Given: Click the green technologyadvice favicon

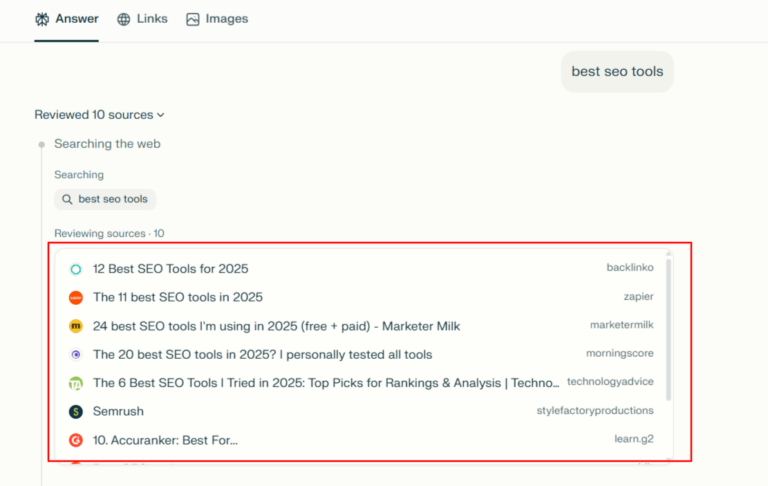Looking at the screenshot, I should click(76, 383).
